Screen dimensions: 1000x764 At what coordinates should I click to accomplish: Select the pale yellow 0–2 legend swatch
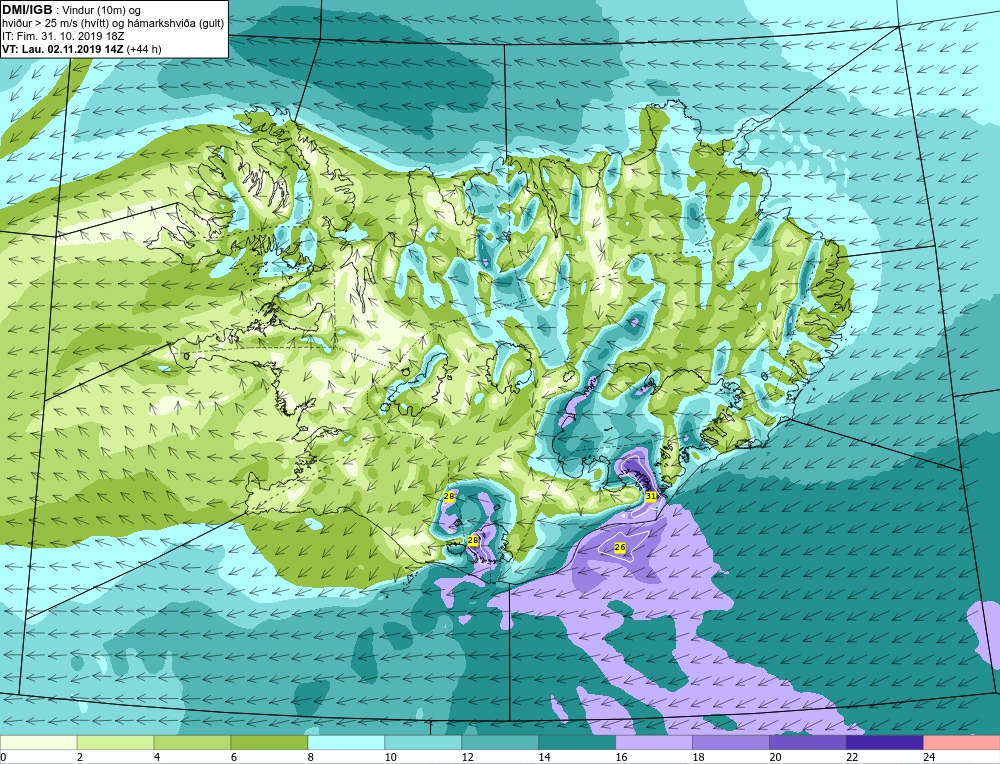tap(38, 743)
